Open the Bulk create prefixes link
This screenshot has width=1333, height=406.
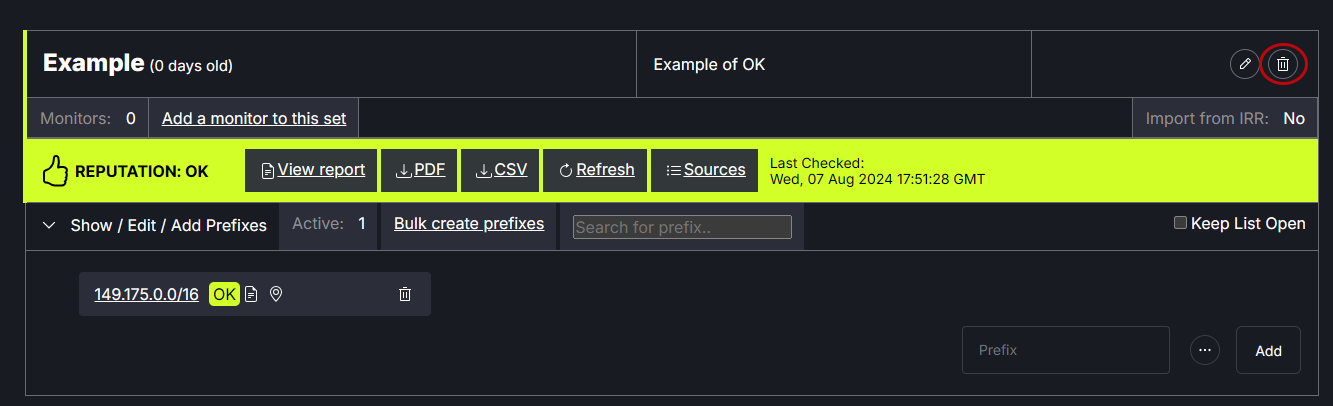pos(469,223)
